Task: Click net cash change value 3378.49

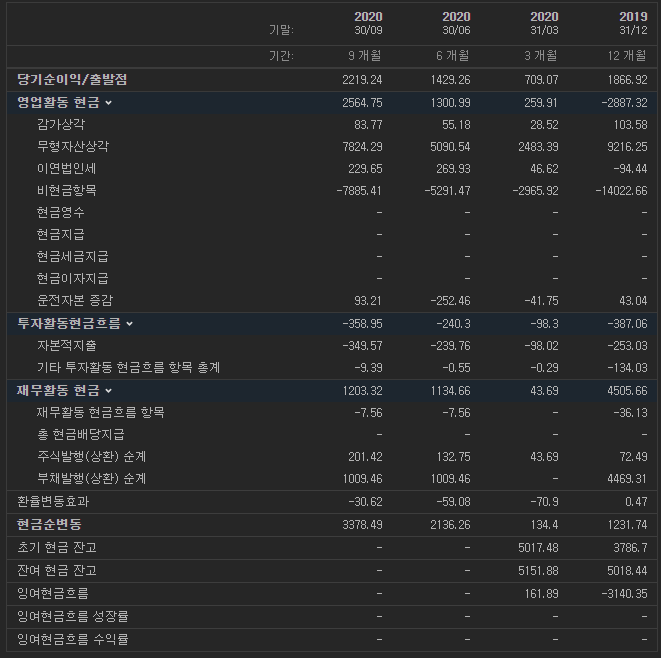Action: pos(362,524)
